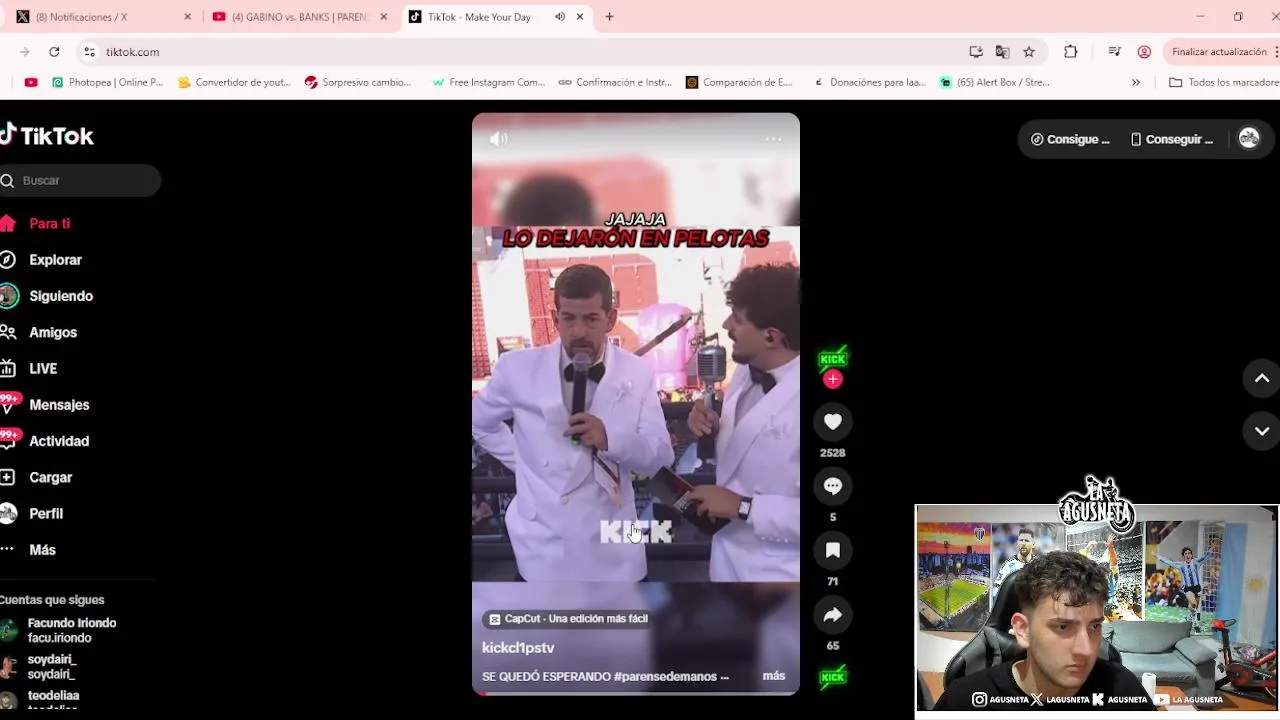
Task: Click the Conseguir app button
Action: pyautogui.click(x=1171, y=139)
